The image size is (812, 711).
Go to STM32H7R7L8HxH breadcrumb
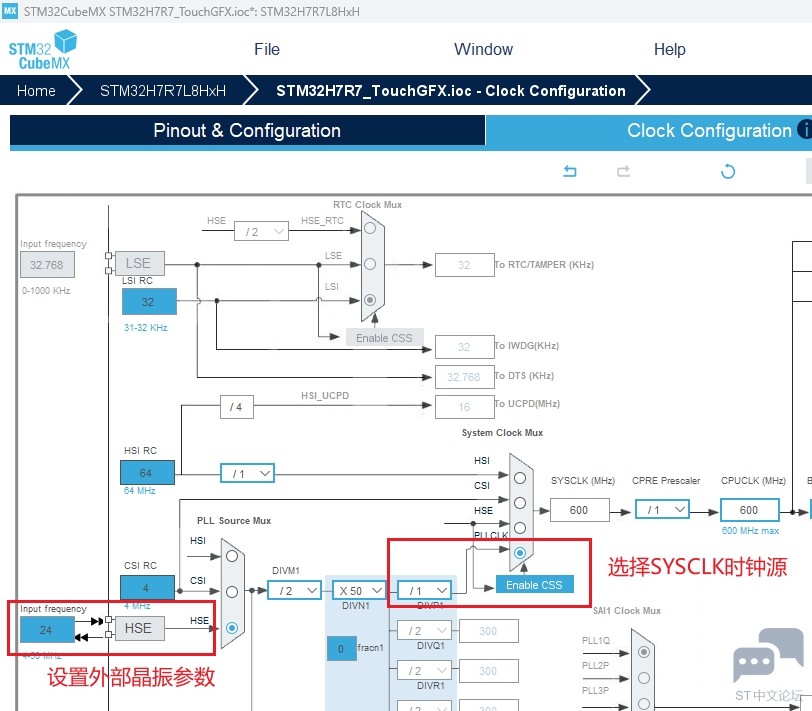coord(163,91)
